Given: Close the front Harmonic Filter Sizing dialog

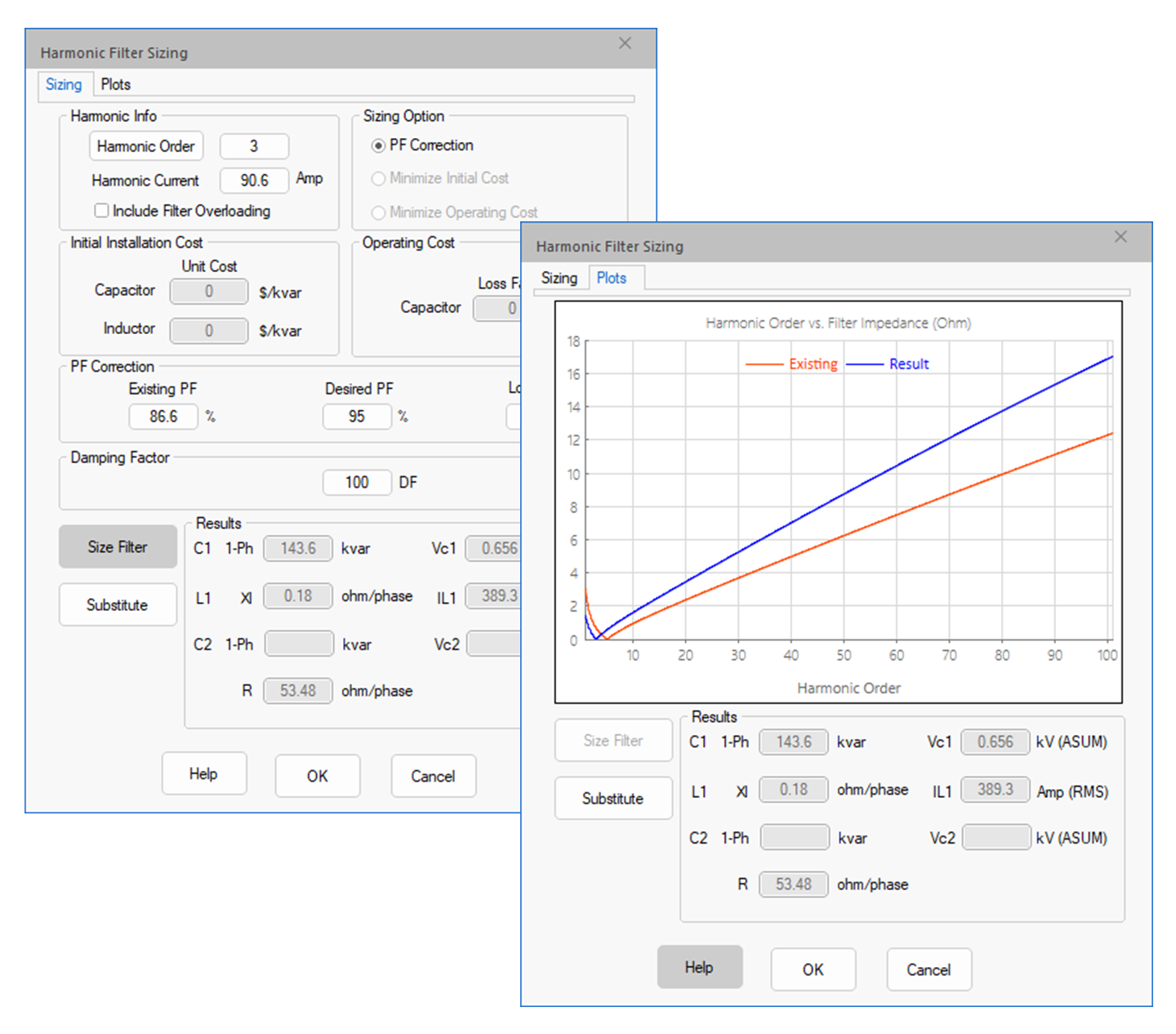Looking at the screenshot, I should (1120, 237).
